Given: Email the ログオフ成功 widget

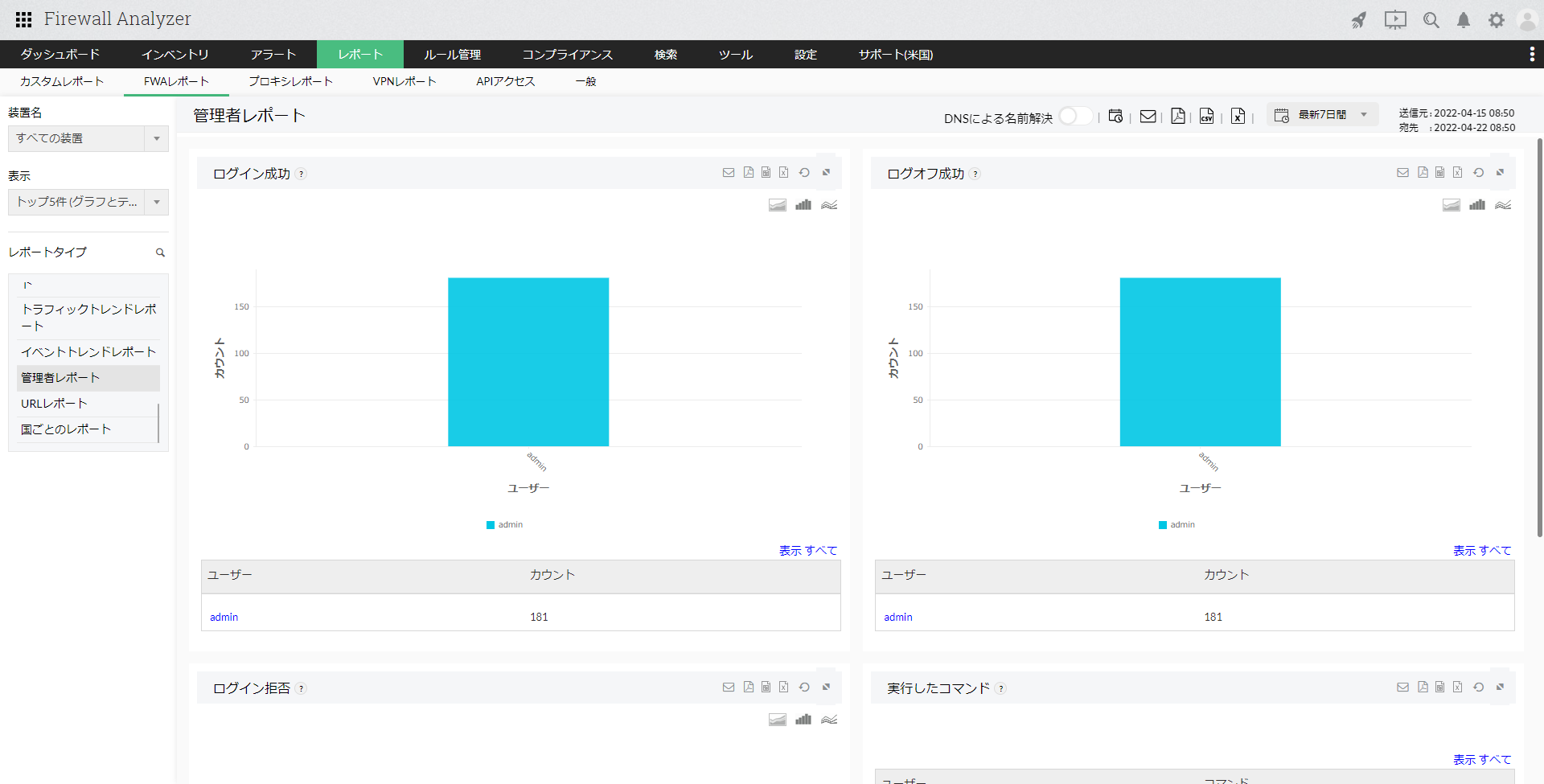Looking at the screenshot, I should point(1402,172).
